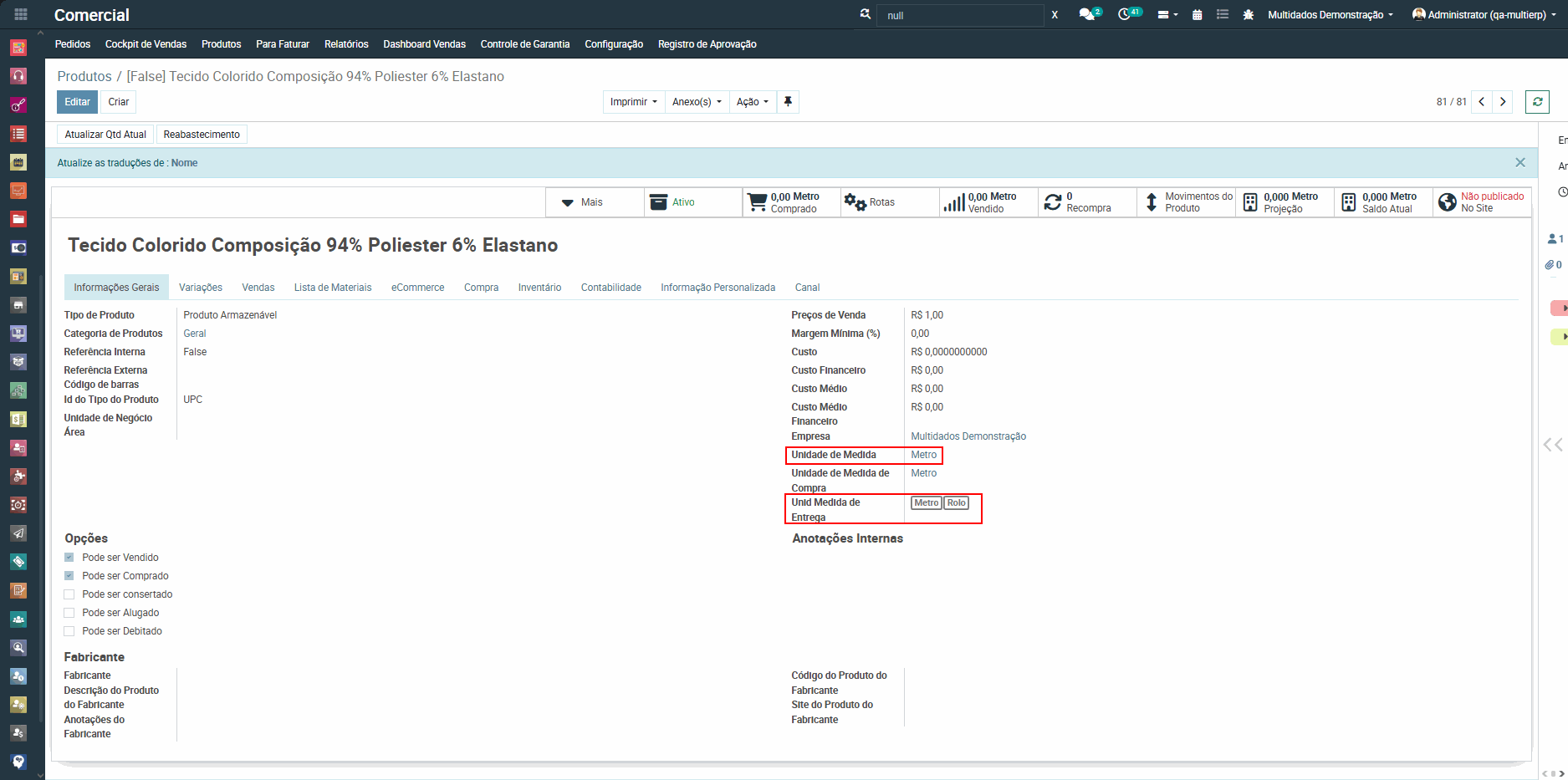This screenshot has height=780, width=1568.
Task: Toggle the Pode ser Vendido checkbox
Action: [69, 558]
